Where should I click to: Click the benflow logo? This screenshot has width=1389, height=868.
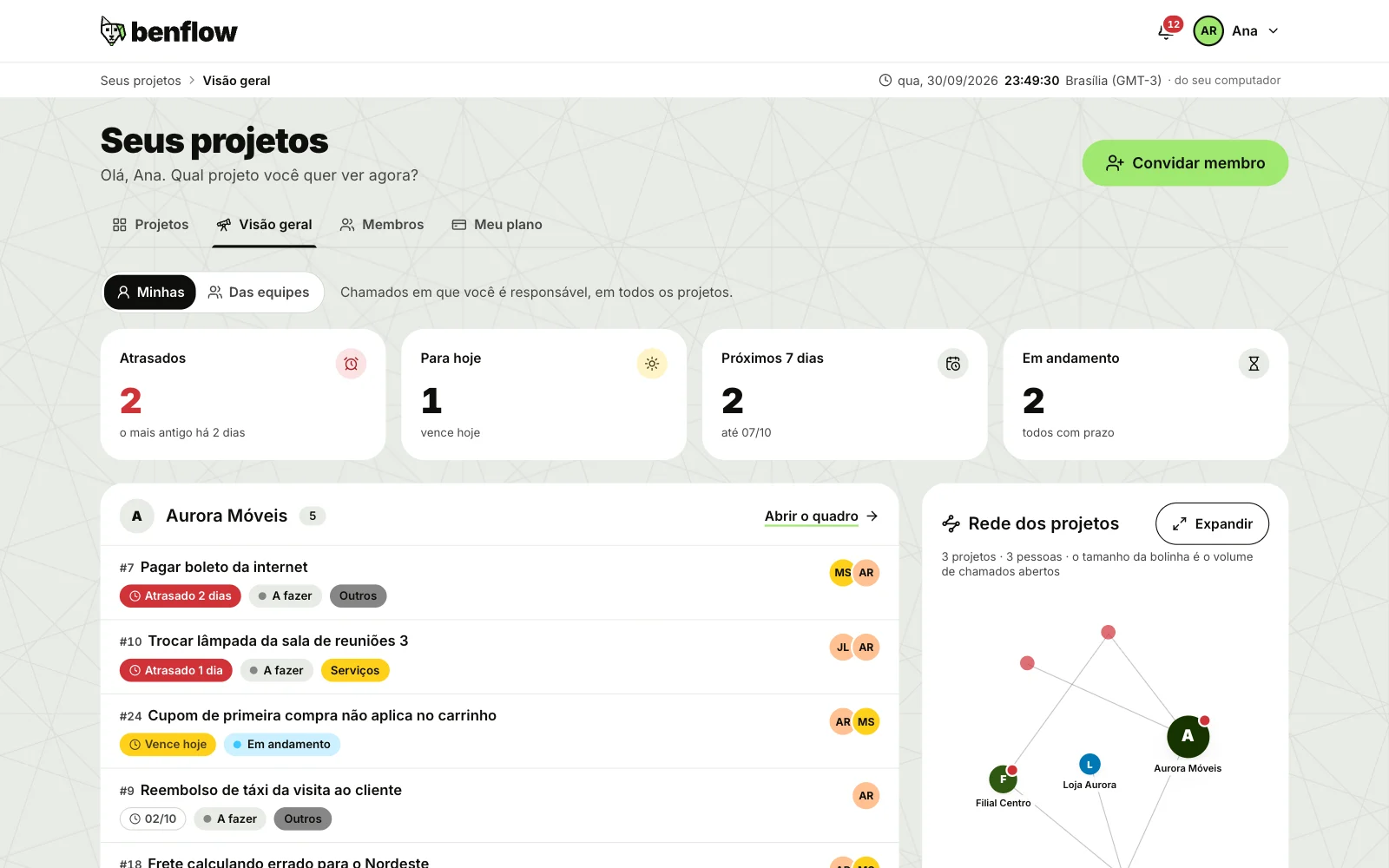pos(168,31)
